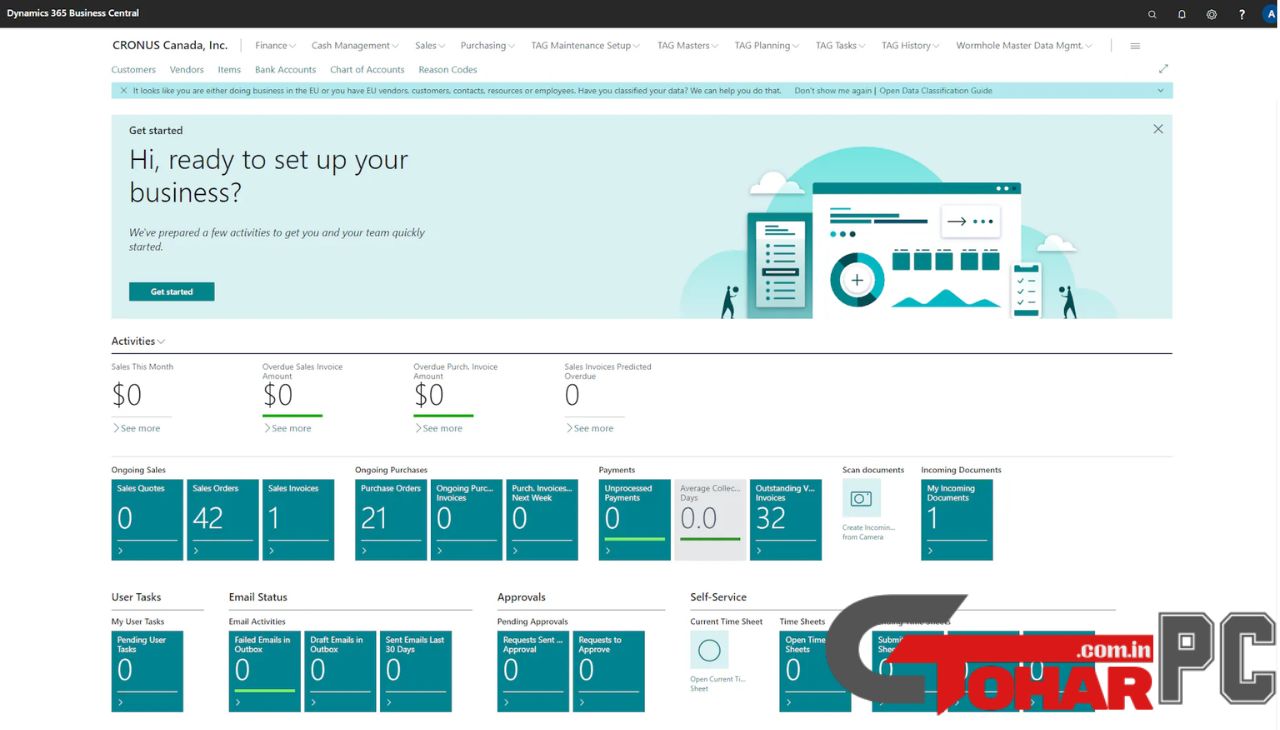This screenshot has height=730, width=1280.
Task: Go to Items
Action: click(229, 70)
